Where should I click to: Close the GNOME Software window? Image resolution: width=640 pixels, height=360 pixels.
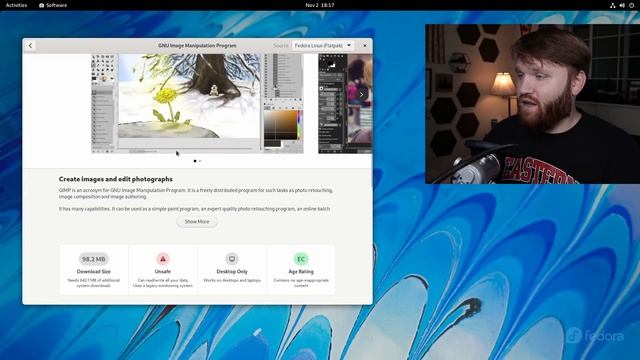coord(365,46)
